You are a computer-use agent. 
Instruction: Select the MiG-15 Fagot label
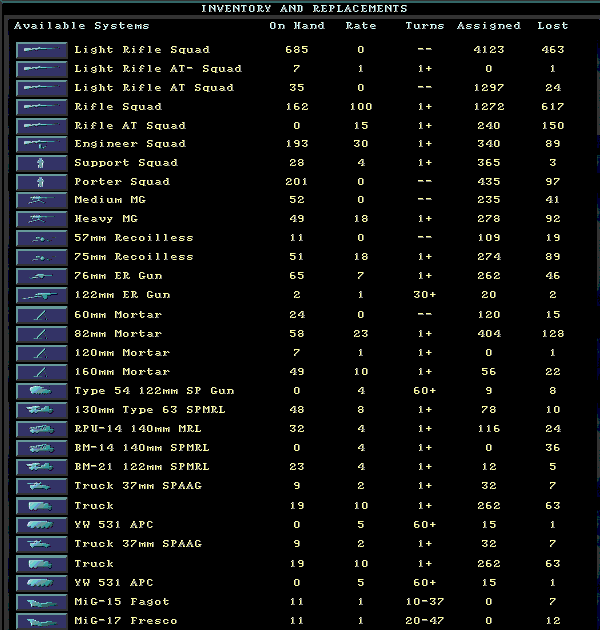(x=122, y=602)
